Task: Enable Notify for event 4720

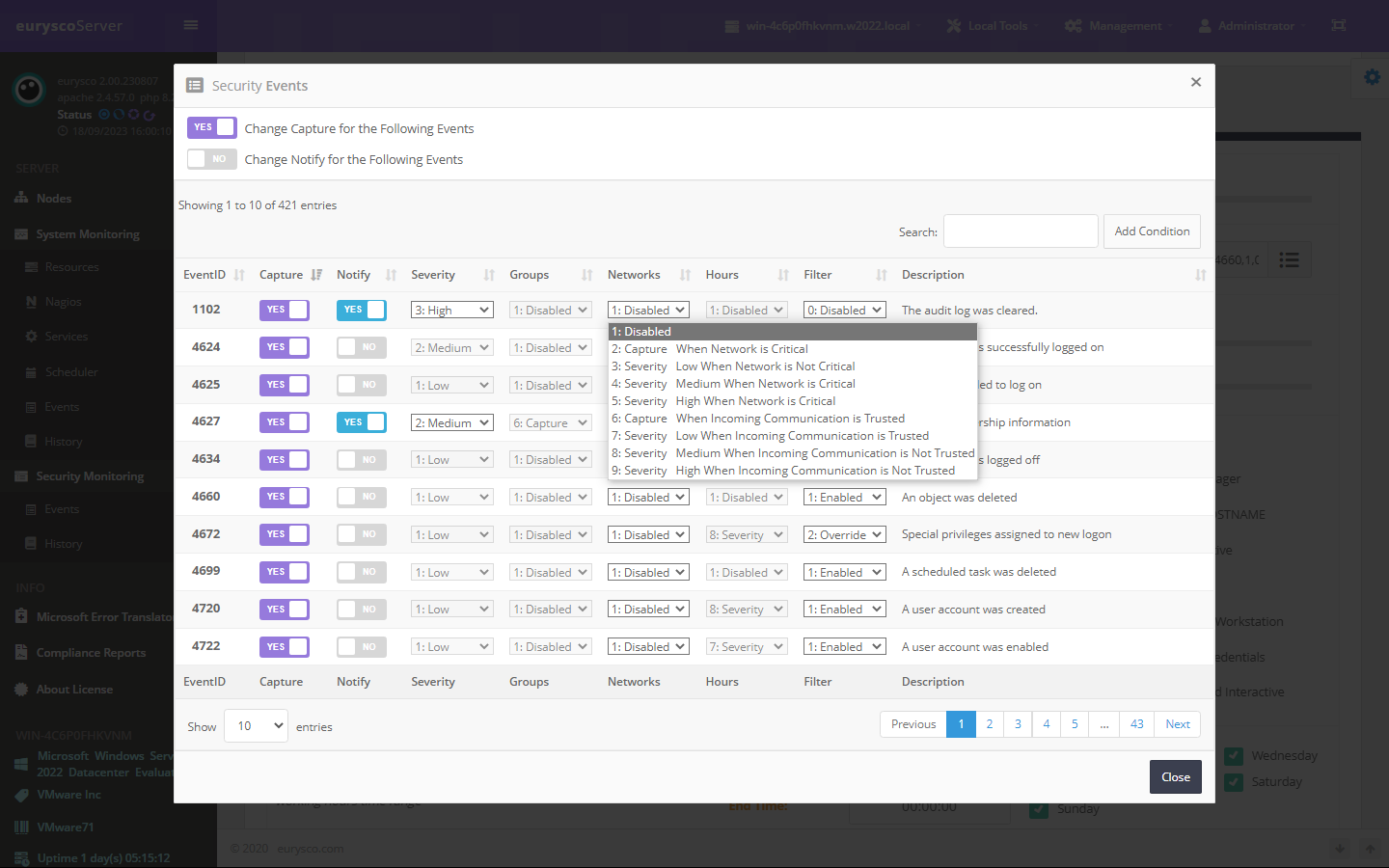Action: click(x=361, y=610)
